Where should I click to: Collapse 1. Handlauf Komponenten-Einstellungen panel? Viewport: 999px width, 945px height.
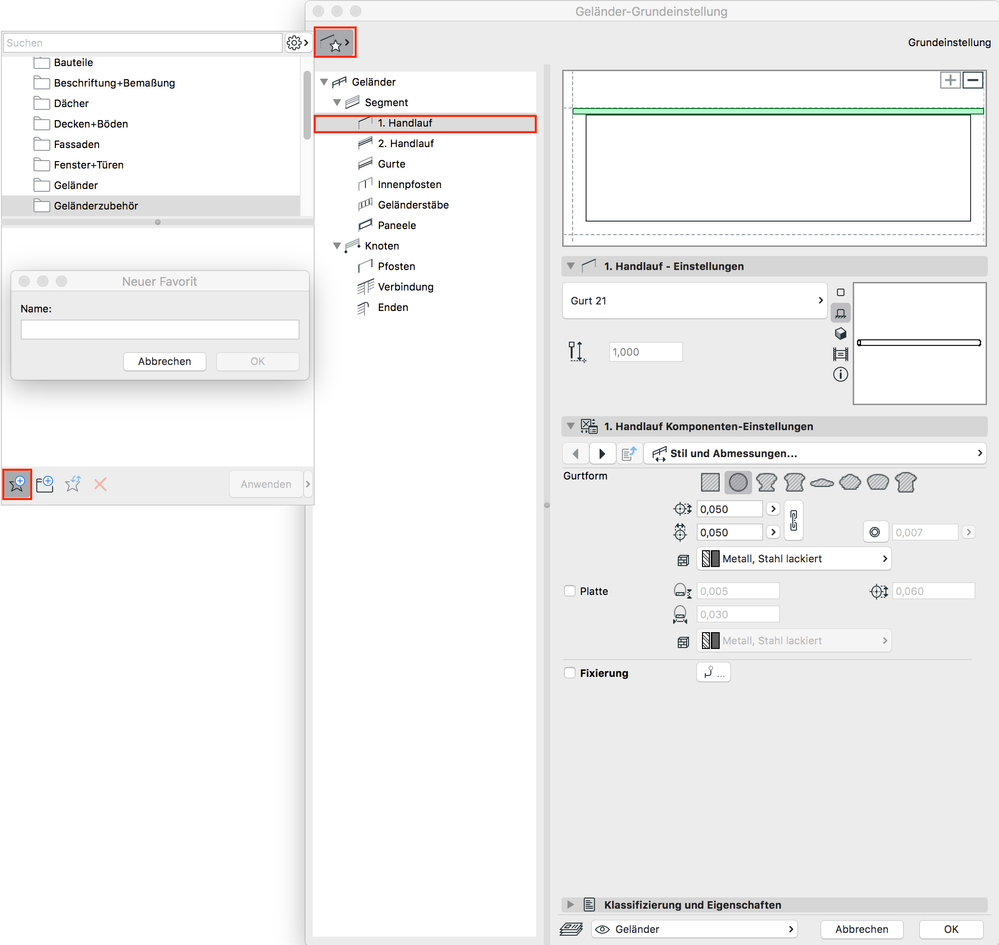[571, 426]
